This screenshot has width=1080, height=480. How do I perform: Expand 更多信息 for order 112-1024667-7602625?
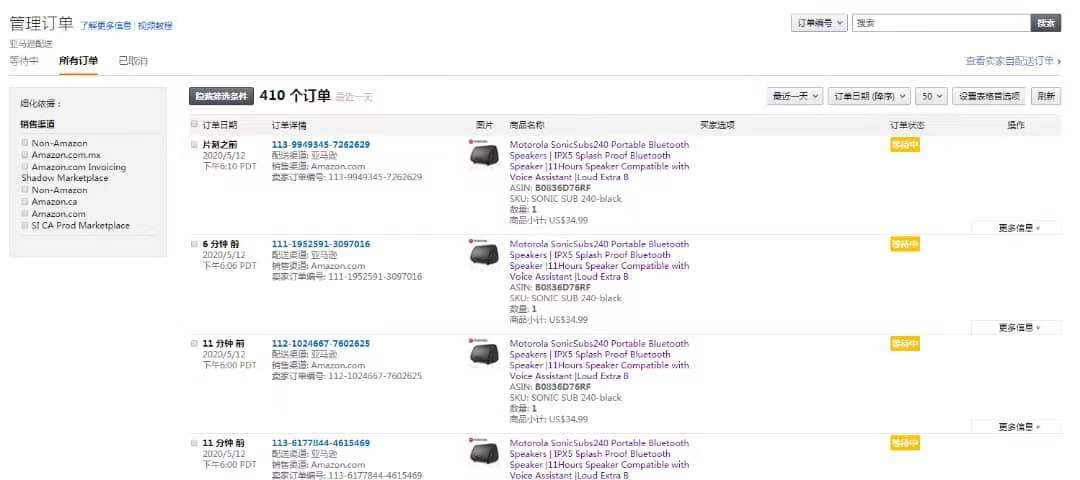coord(1019,426)
